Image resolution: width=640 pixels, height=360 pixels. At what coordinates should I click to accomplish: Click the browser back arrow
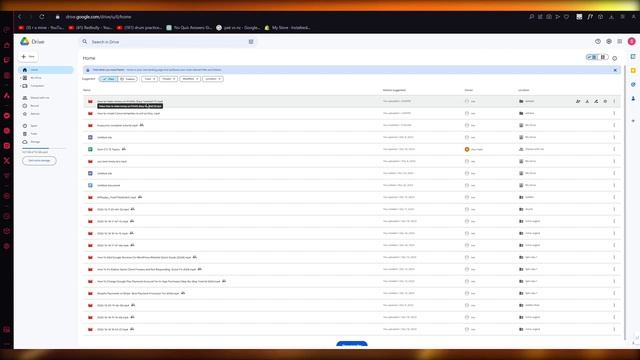pos(19,17)
